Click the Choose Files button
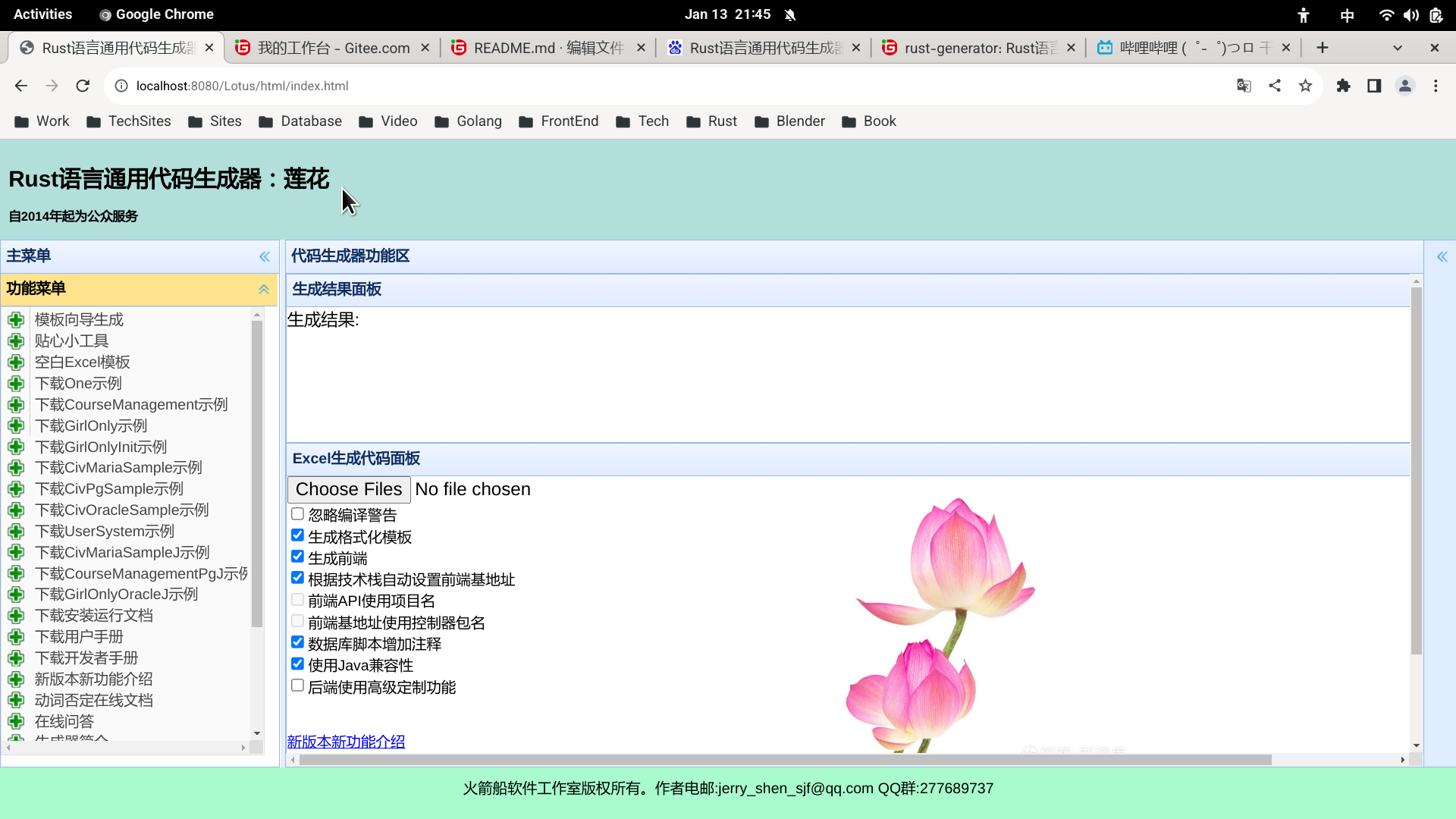This screenshot has height=819, width=1456. (x=348, y=489)
